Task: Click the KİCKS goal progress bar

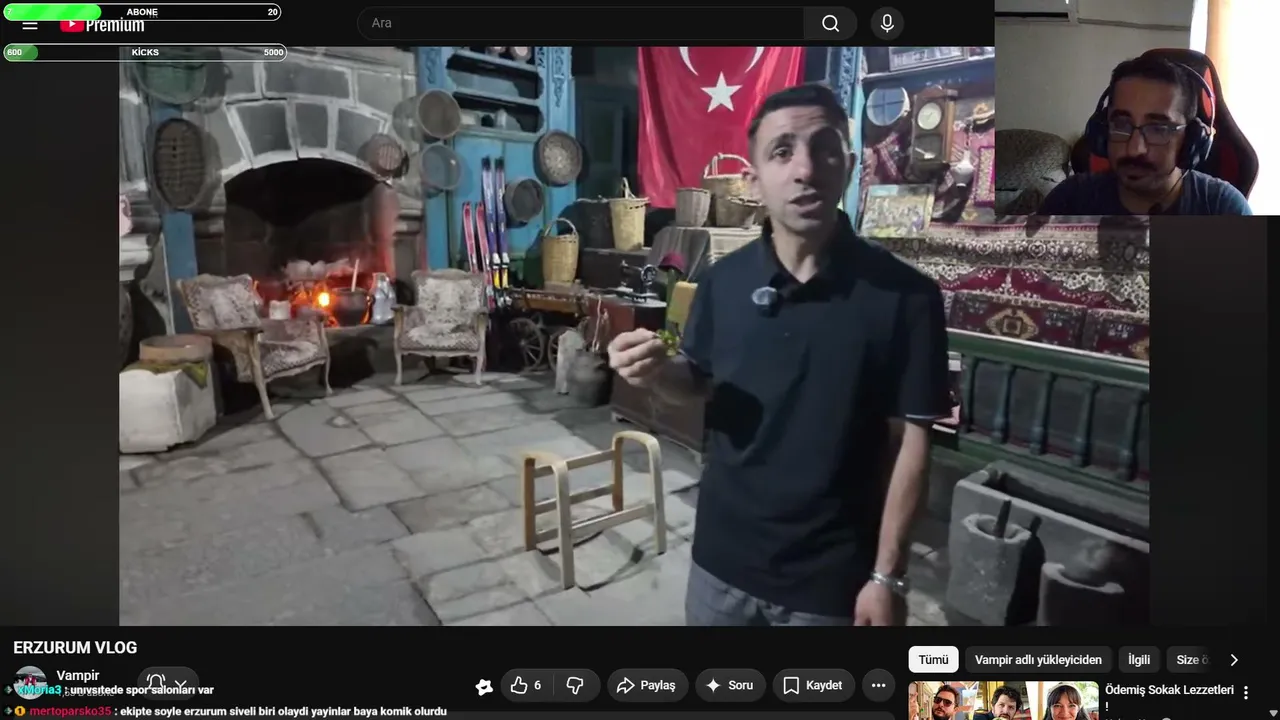Action: 145,52
